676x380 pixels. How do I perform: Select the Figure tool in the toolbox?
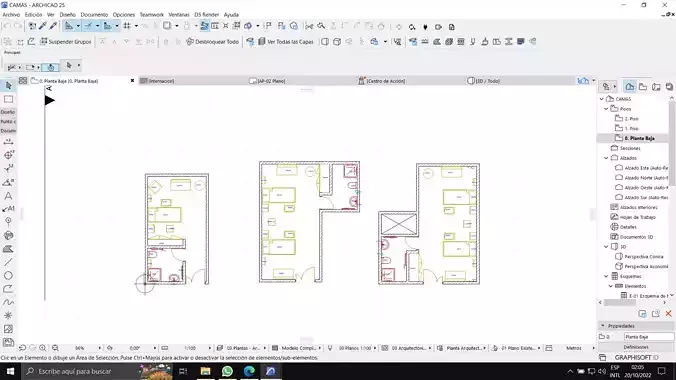pyautogui.click(x=8, y=329)
